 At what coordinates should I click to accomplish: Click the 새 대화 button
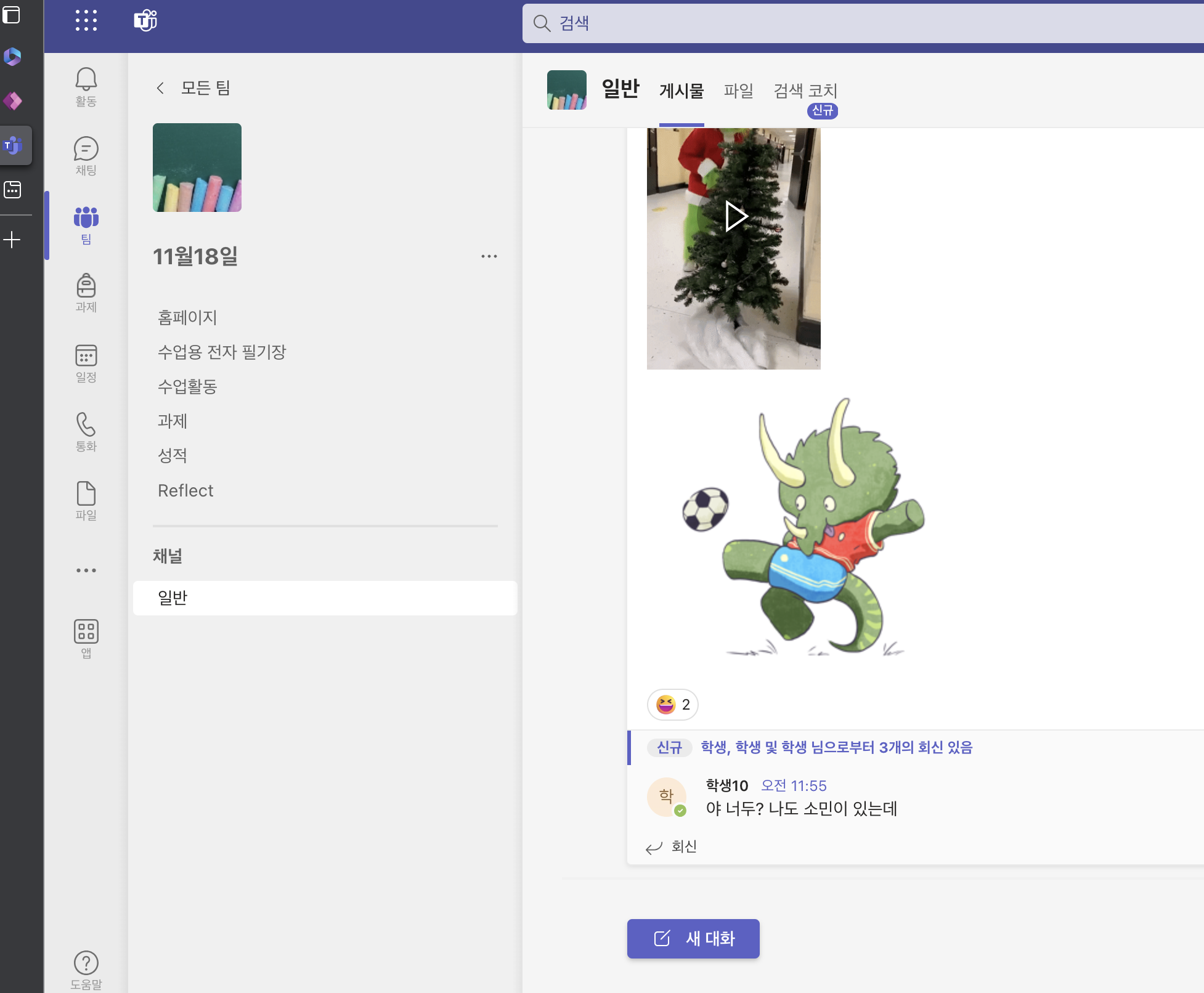(x=693, y=938)
